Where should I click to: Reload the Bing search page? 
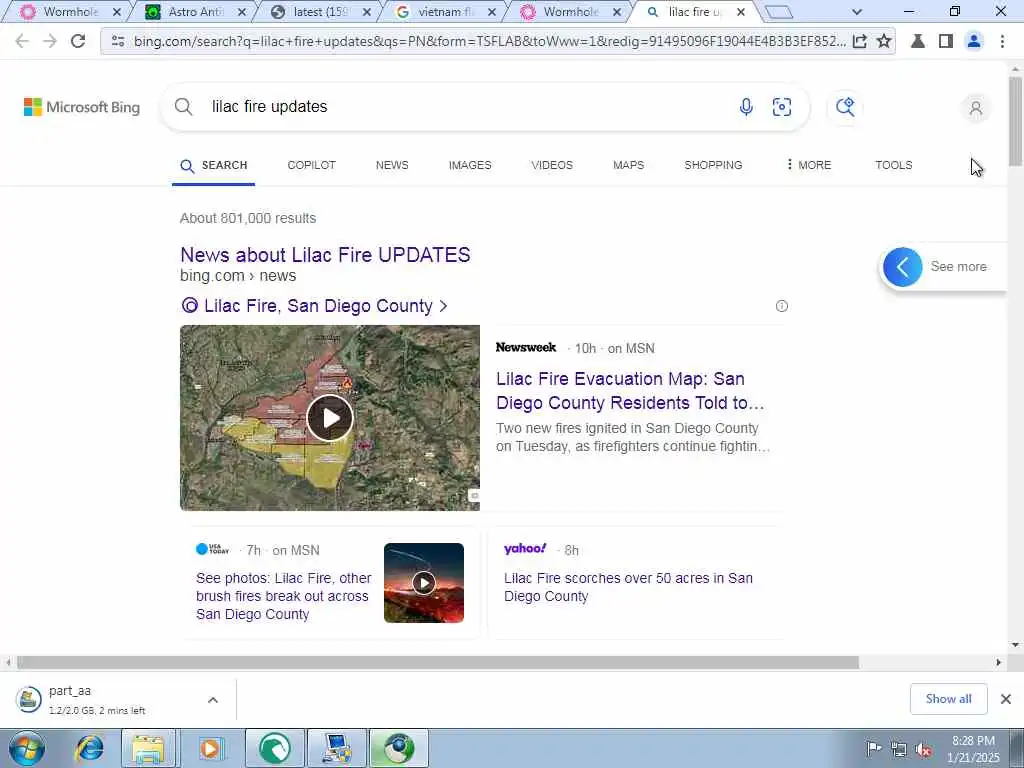tap(78, 41)
